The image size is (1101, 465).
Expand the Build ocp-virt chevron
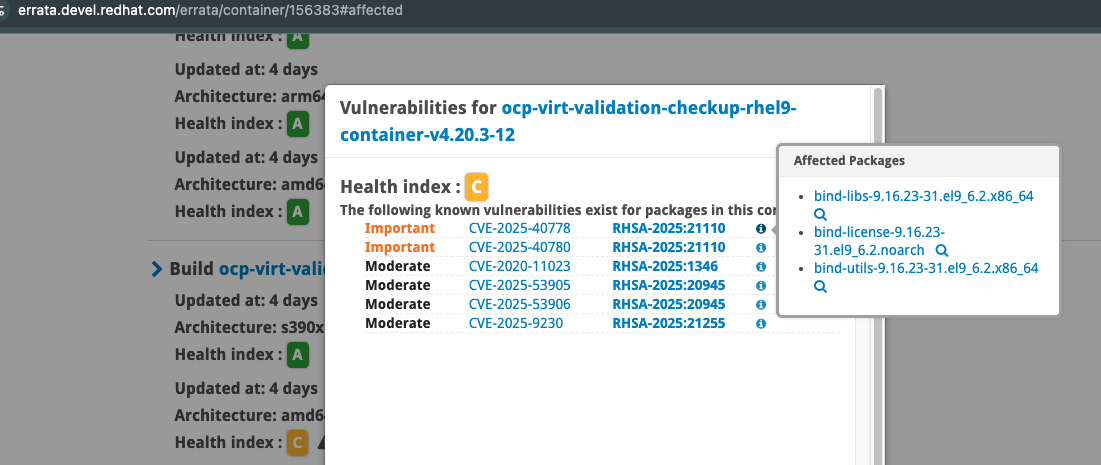(156, 269)
